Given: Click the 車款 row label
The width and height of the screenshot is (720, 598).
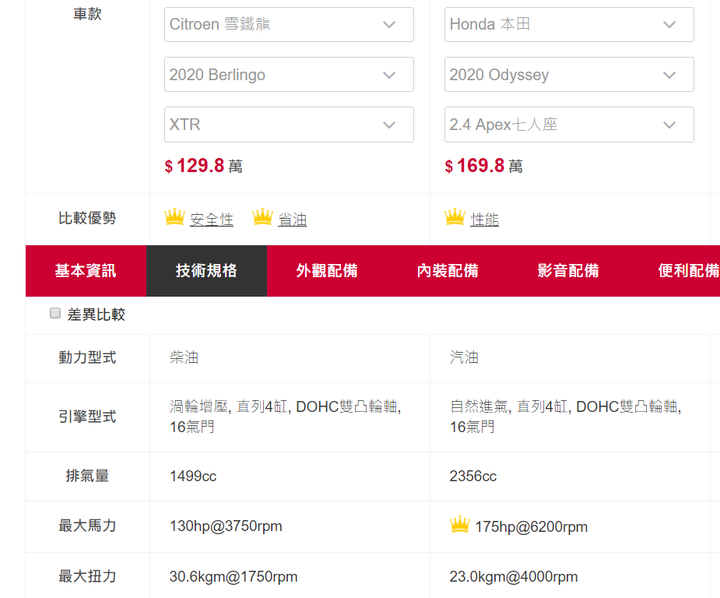Looking at the screenshot, I should pyautogui.click(x=87, y=14).
